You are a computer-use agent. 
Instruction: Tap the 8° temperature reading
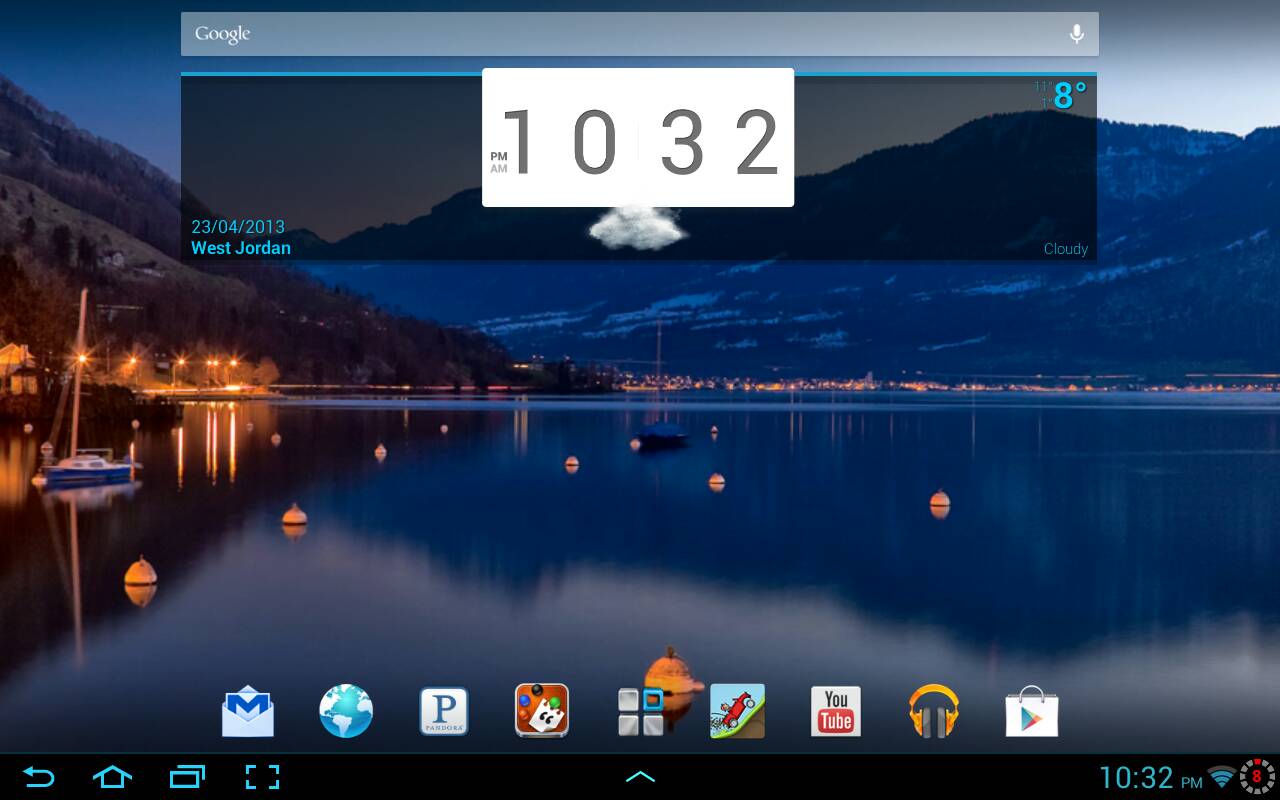click(1069, 96)
